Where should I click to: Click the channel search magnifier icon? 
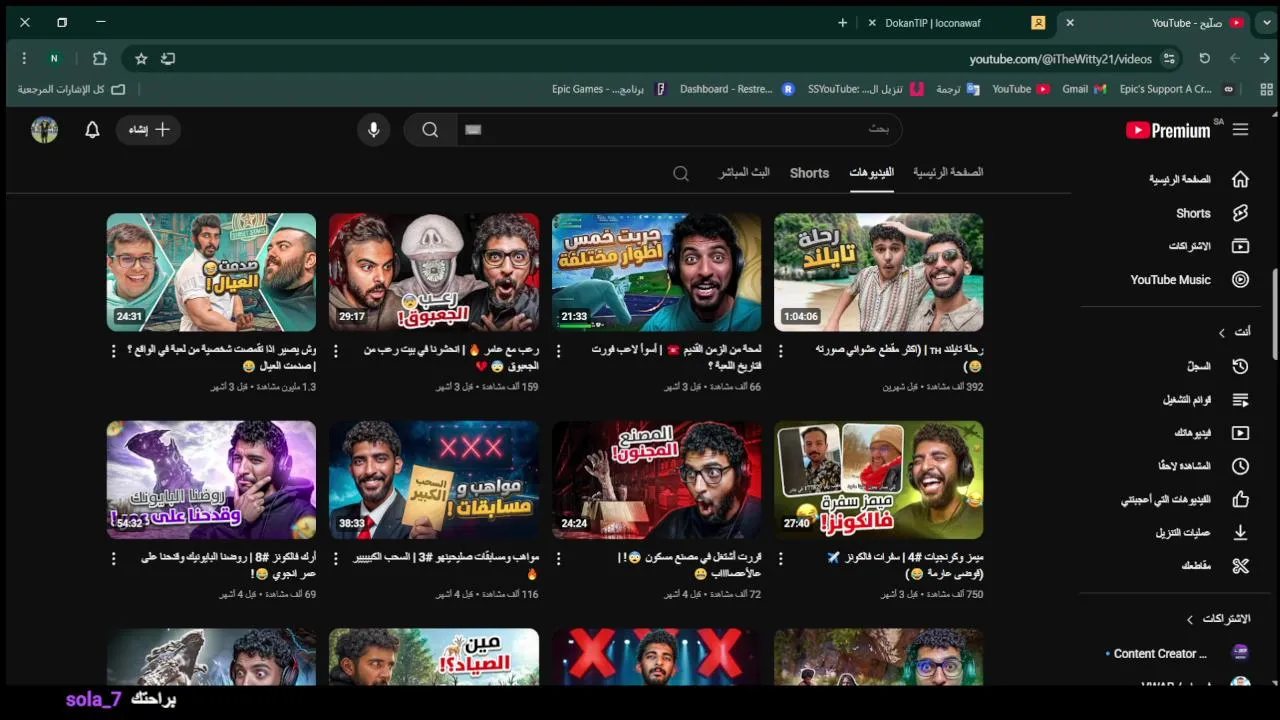click(681, 174)
